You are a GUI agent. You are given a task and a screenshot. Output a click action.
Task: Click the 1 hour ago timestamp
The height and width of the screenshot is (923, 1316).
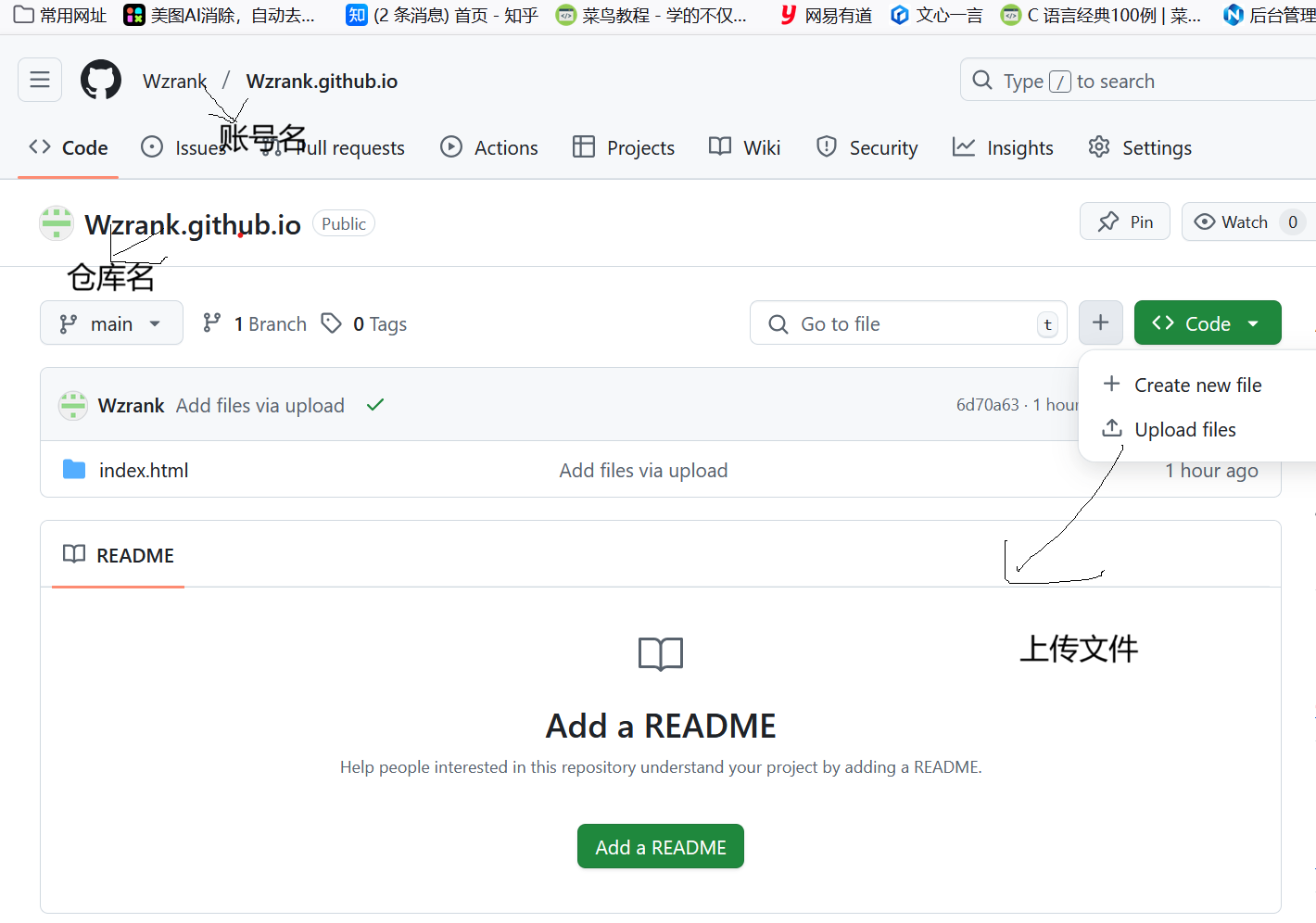coord(1211,470)
